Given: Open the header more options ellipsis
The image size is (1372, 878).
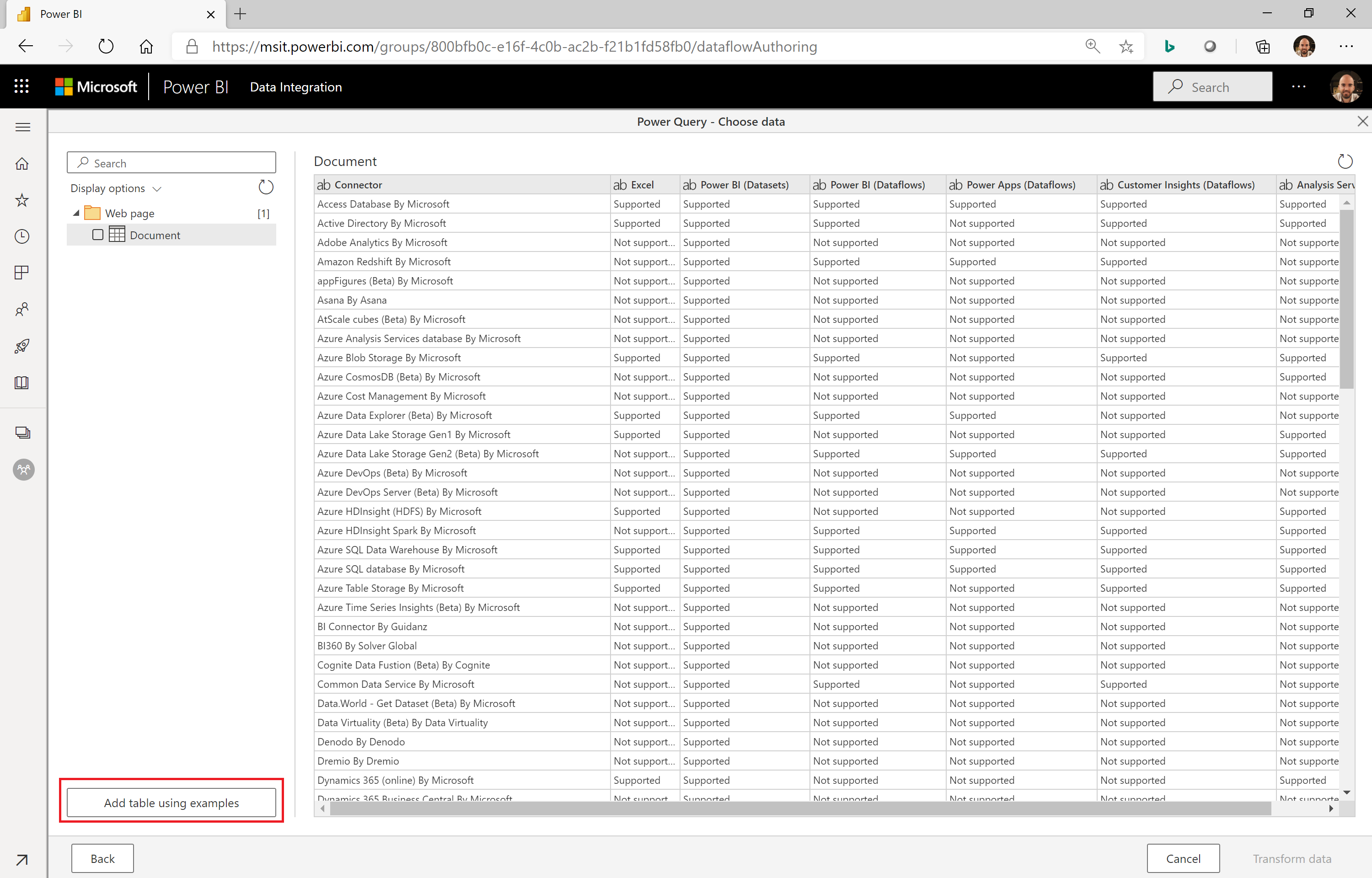Looking at the screenshot, I should 1298,87.
